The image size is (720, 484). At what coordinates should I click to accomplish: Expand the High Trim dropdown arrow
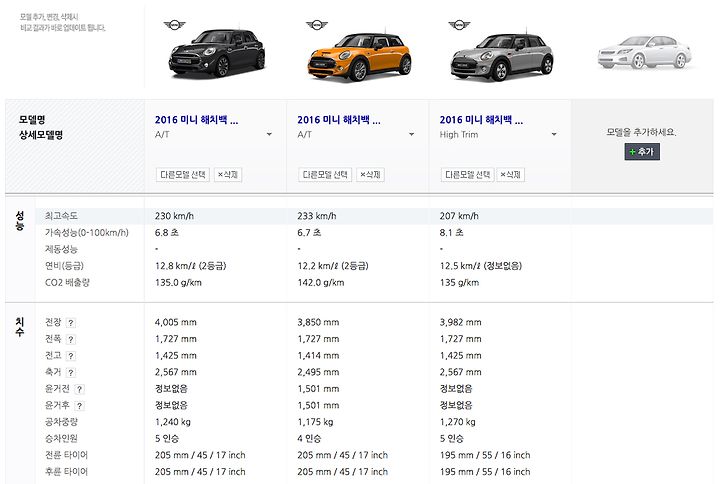coord(554,135)
